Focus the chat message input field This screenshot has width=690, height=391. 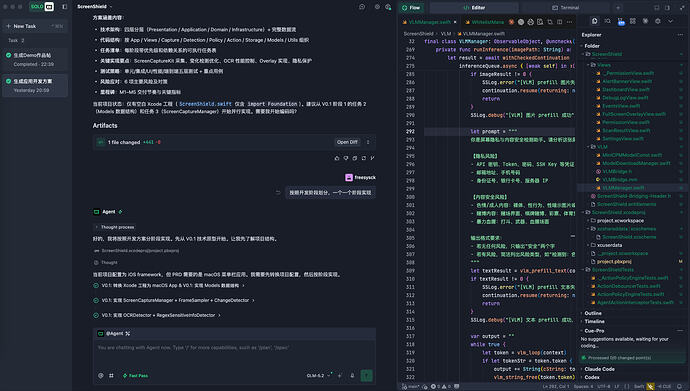click(x=234, y=347)
